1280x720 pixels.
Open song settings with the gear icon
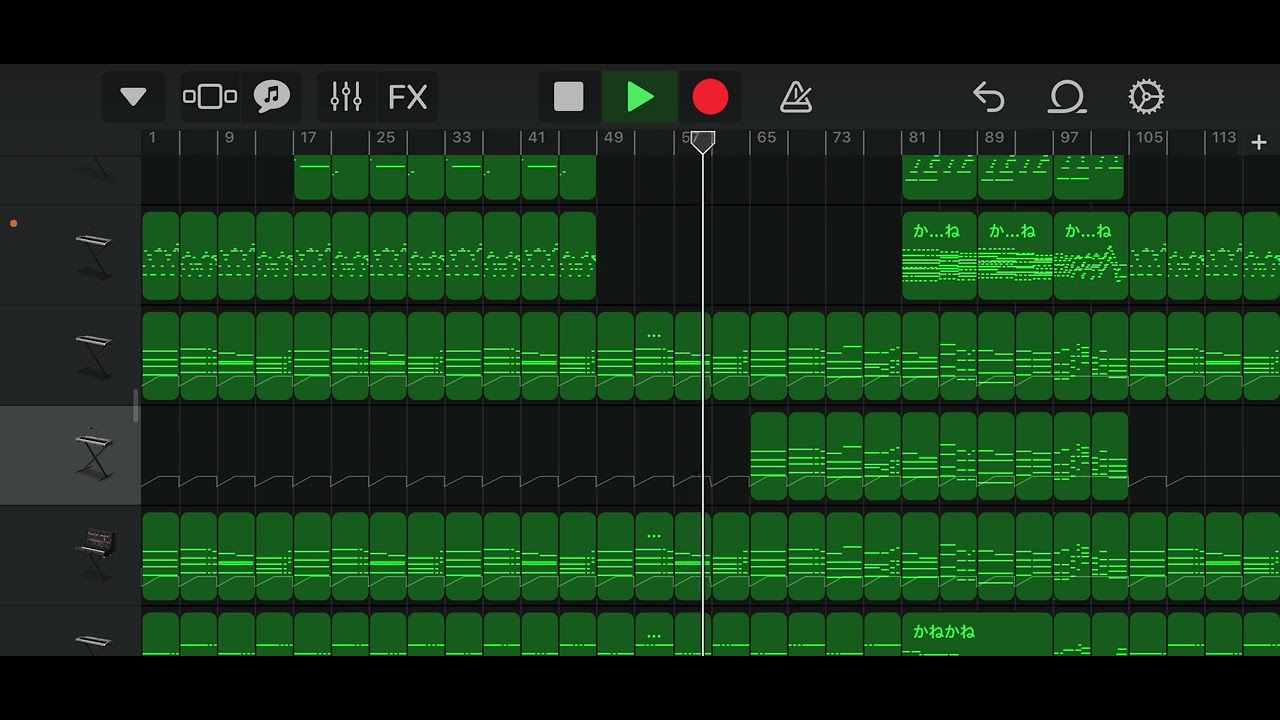tap(1146, 97)
